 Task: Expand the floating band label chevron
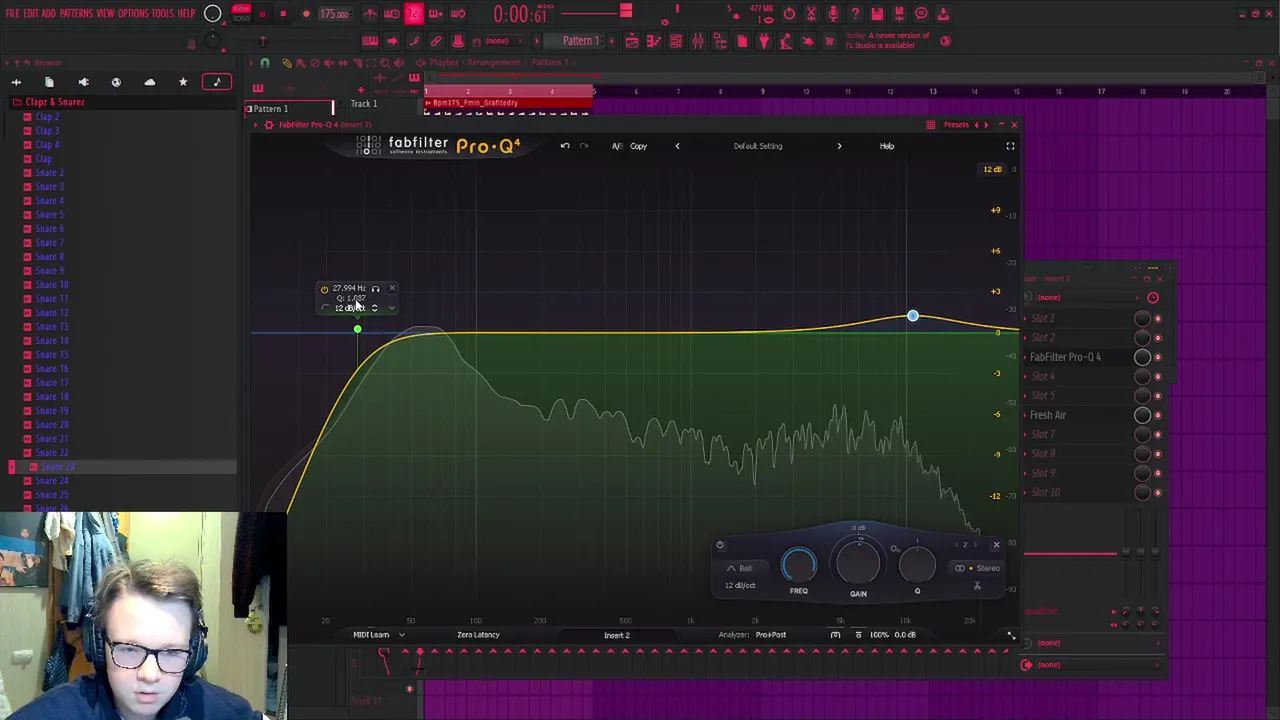[x=391, y=308]
